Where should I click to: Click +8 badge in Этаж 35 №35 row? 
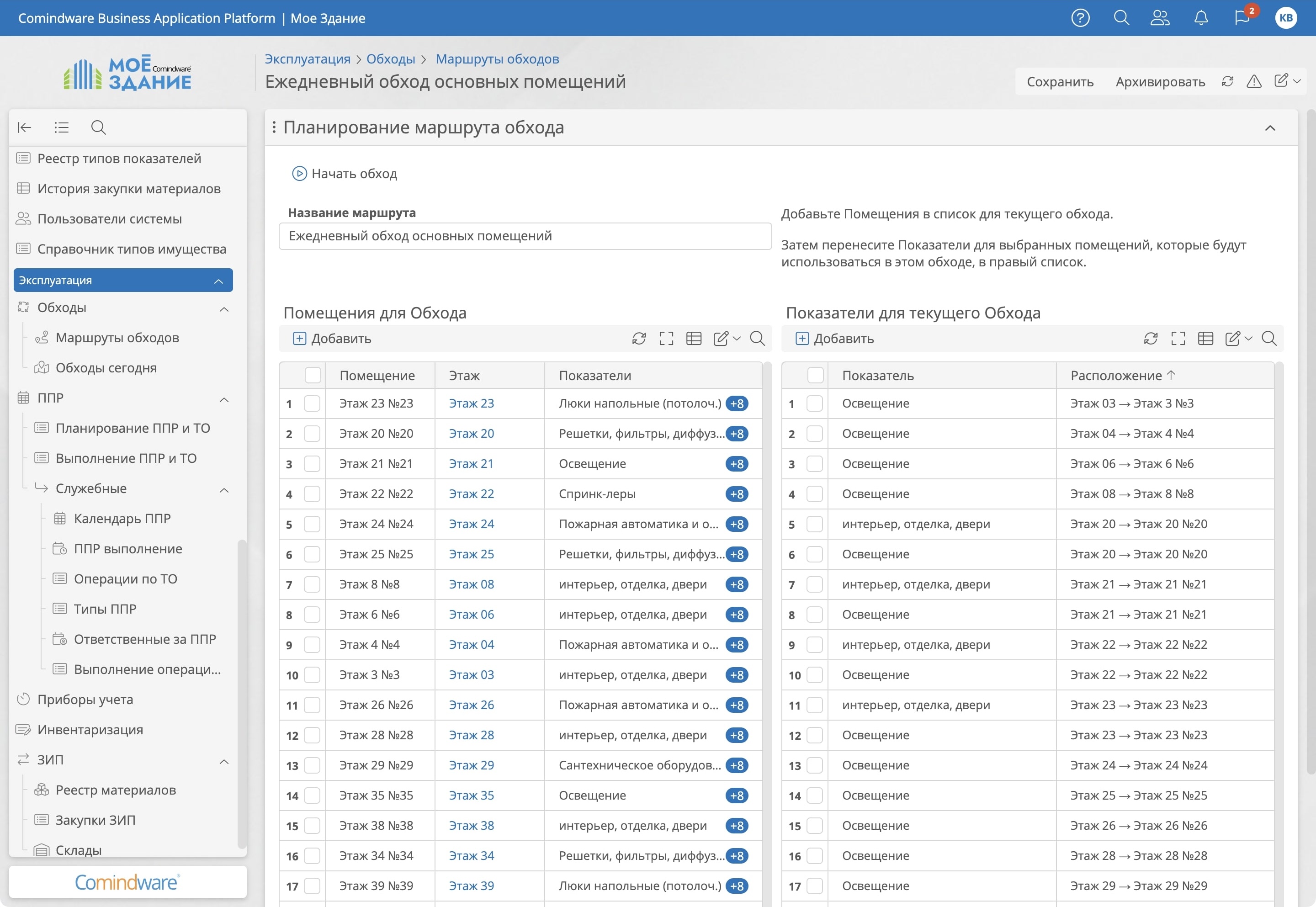(737, 796)
